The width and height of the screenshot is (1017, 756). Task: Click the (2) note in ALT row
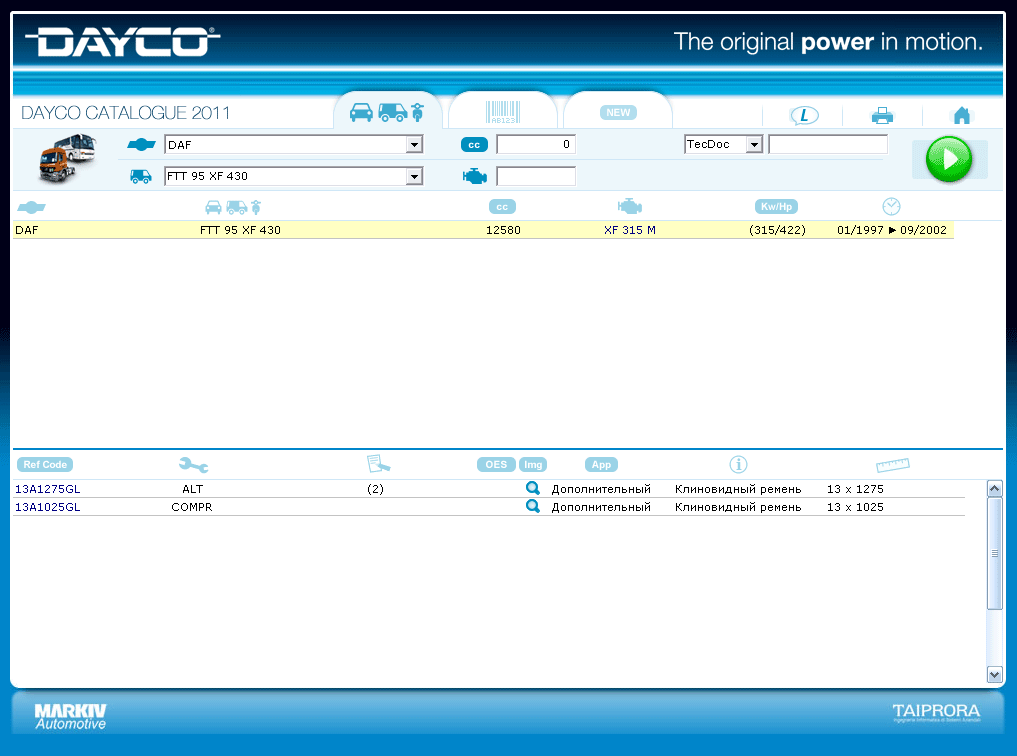click(x=376, y=489)
